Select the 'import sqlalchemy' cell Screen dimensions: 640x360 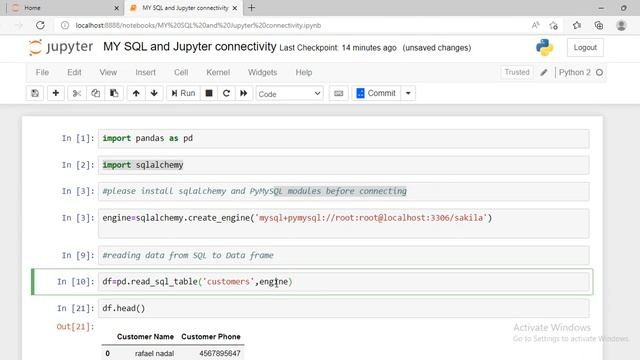(343, 165)
